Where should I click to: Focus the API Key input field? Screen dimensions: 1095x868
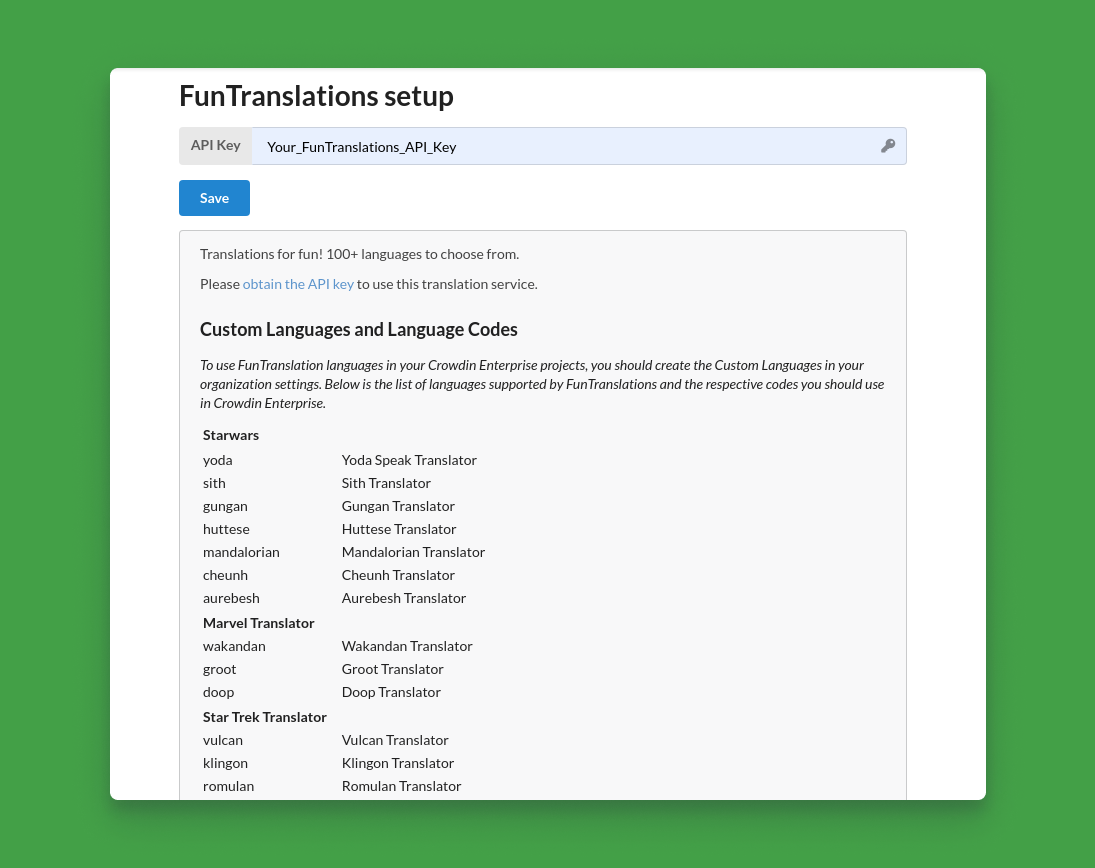click(x=579, y=146)
